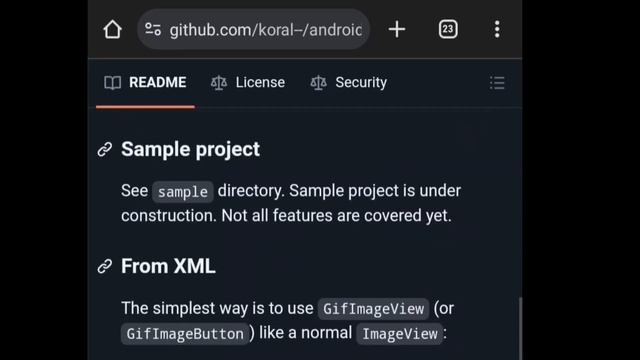Tap the browser home icon
Viewport: 640px width, 360px height.
coord(112,29)
